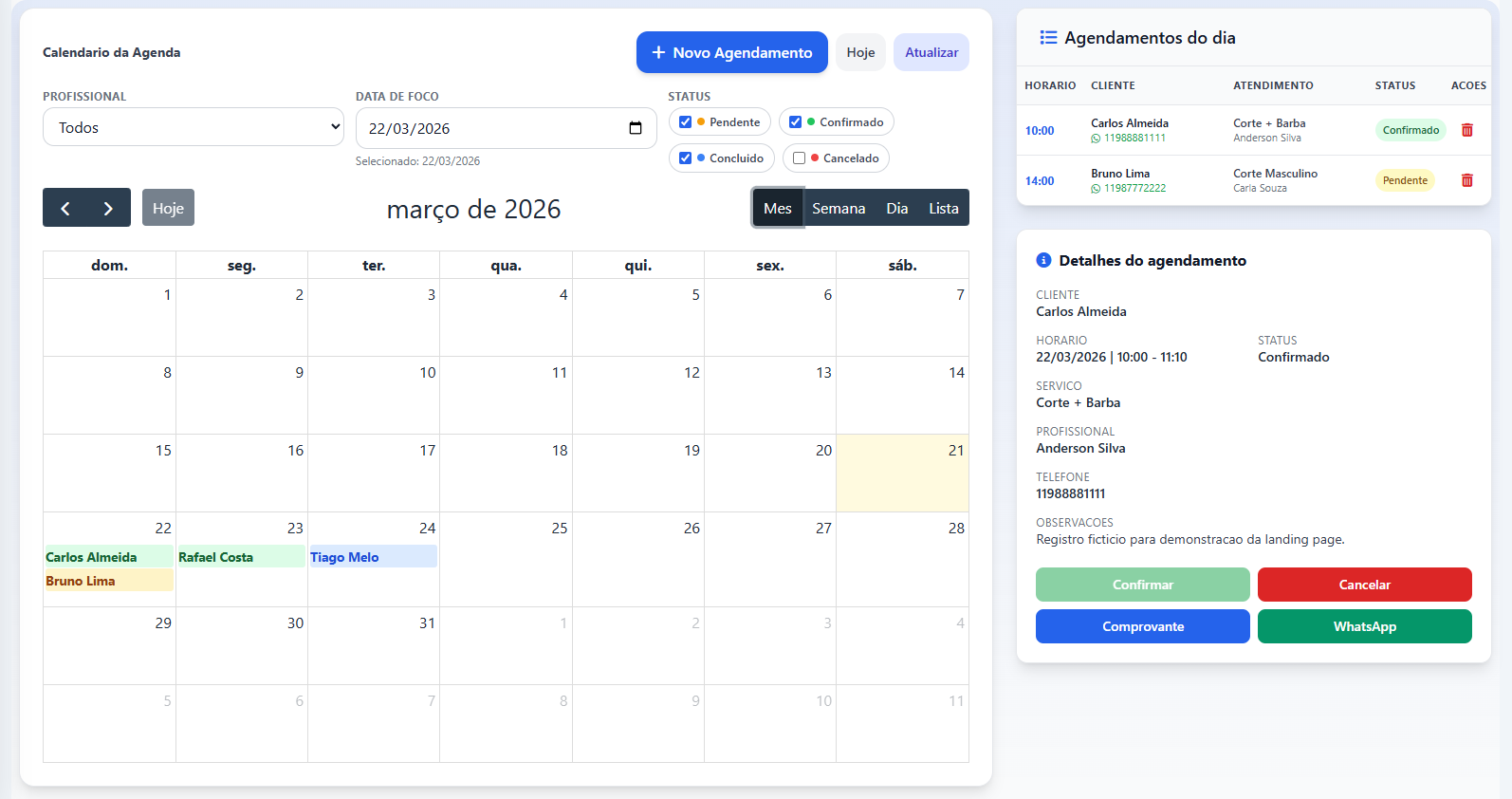Open the Profissional dropdown showing Todos
The image size is (1512, 799).
tap(194, 127)
